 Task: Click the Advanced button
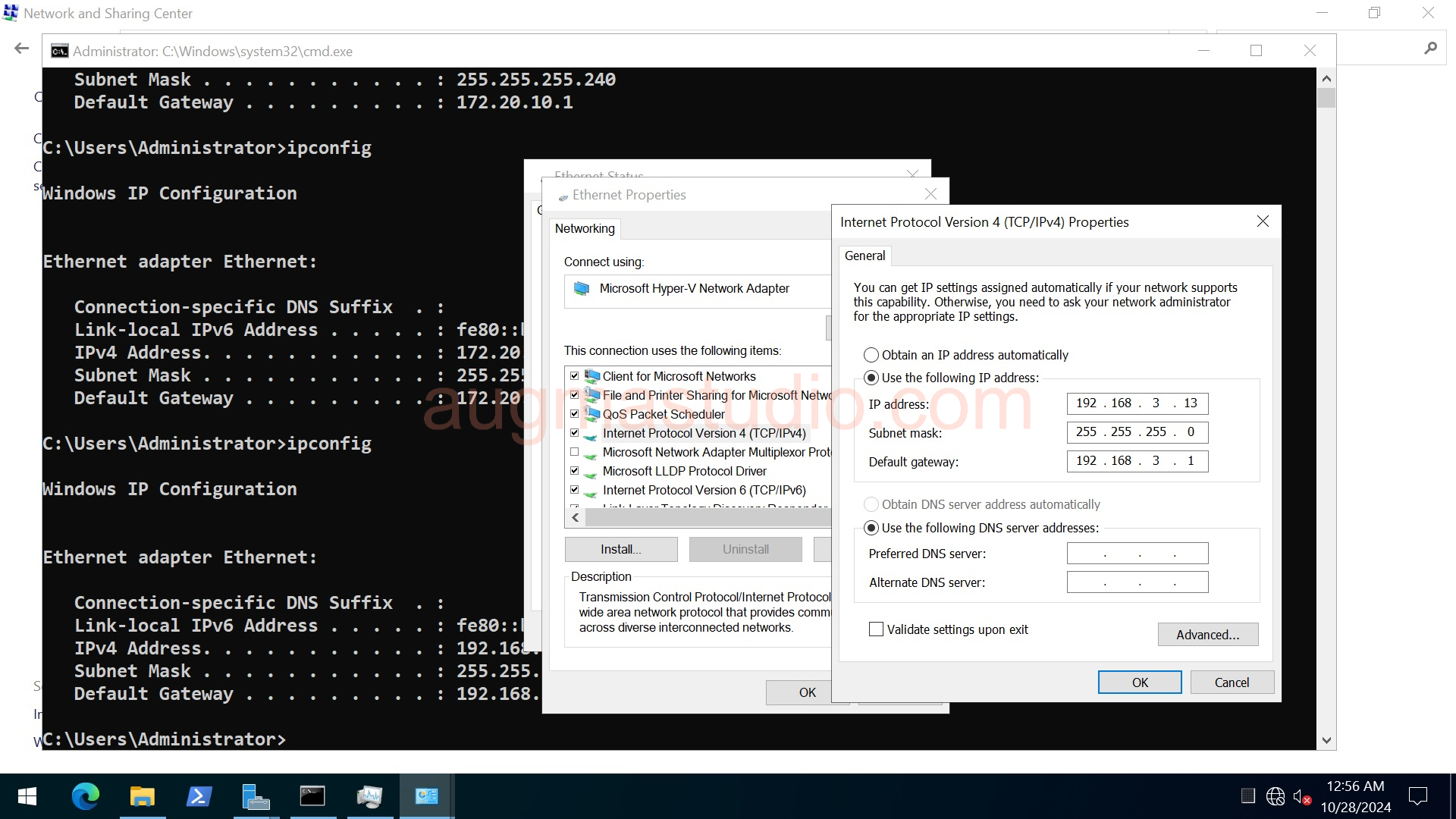pyautogui.click(x=1207, y=634)
